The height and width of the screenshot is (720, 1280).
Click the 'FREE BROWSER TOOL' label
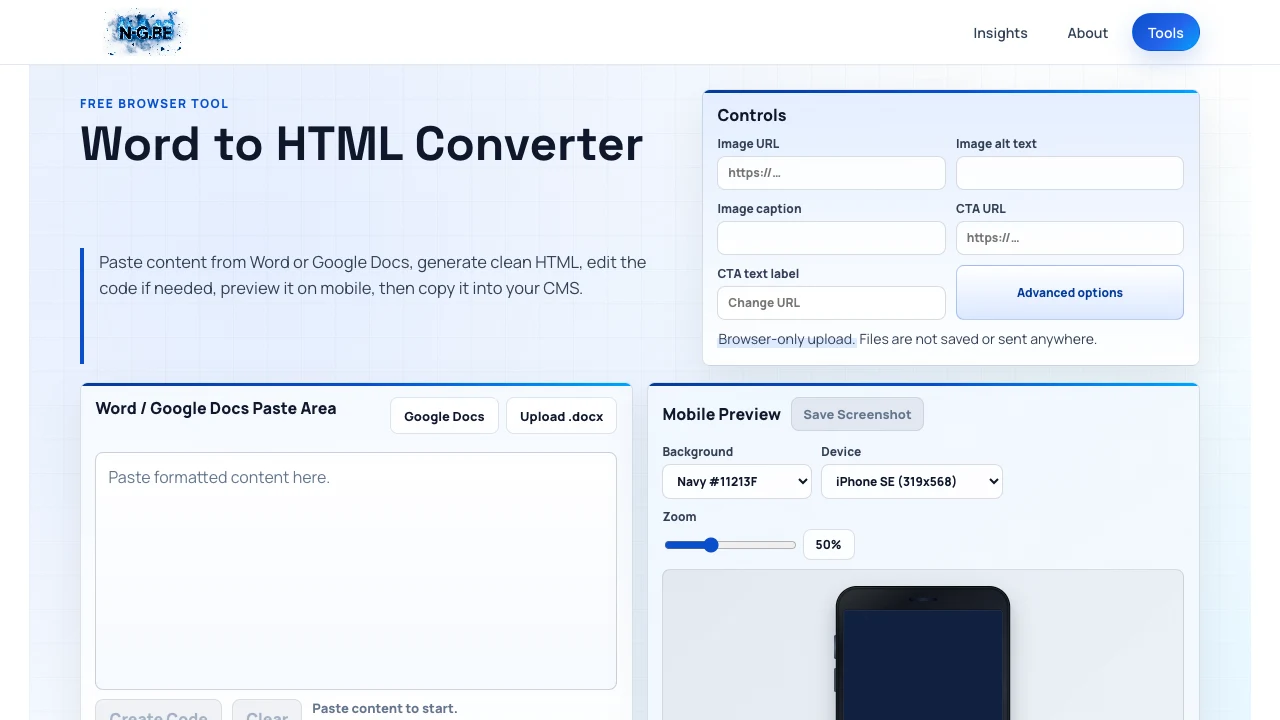(x=154, y=104)
